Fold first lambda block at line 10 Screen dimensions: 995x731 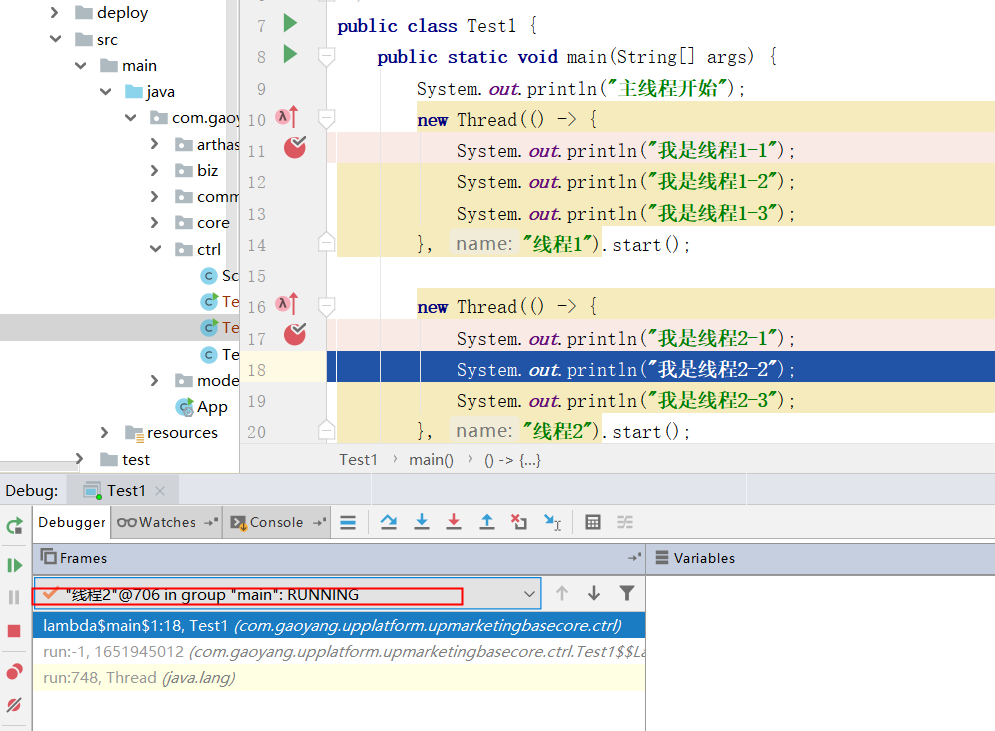pyautogui.click(x=326, y=118)
